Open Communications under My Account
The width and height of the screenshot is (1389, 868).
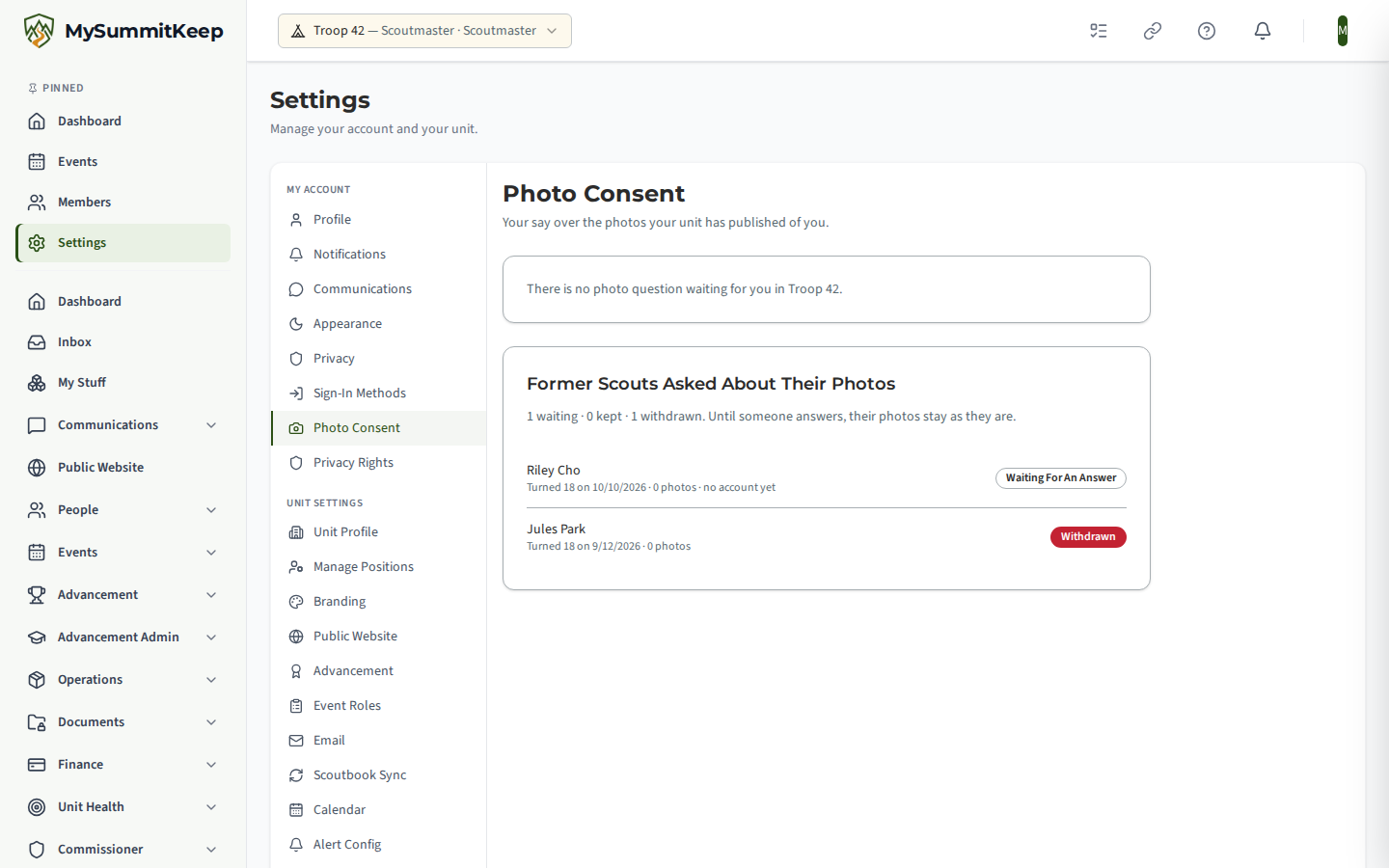tap(378, 289)
